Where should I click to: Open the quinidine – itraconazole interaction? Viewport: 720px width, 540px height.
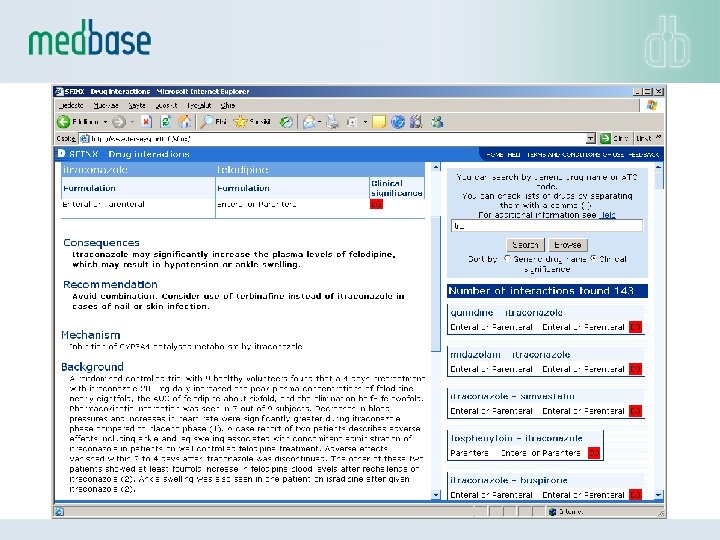(506, 313)
